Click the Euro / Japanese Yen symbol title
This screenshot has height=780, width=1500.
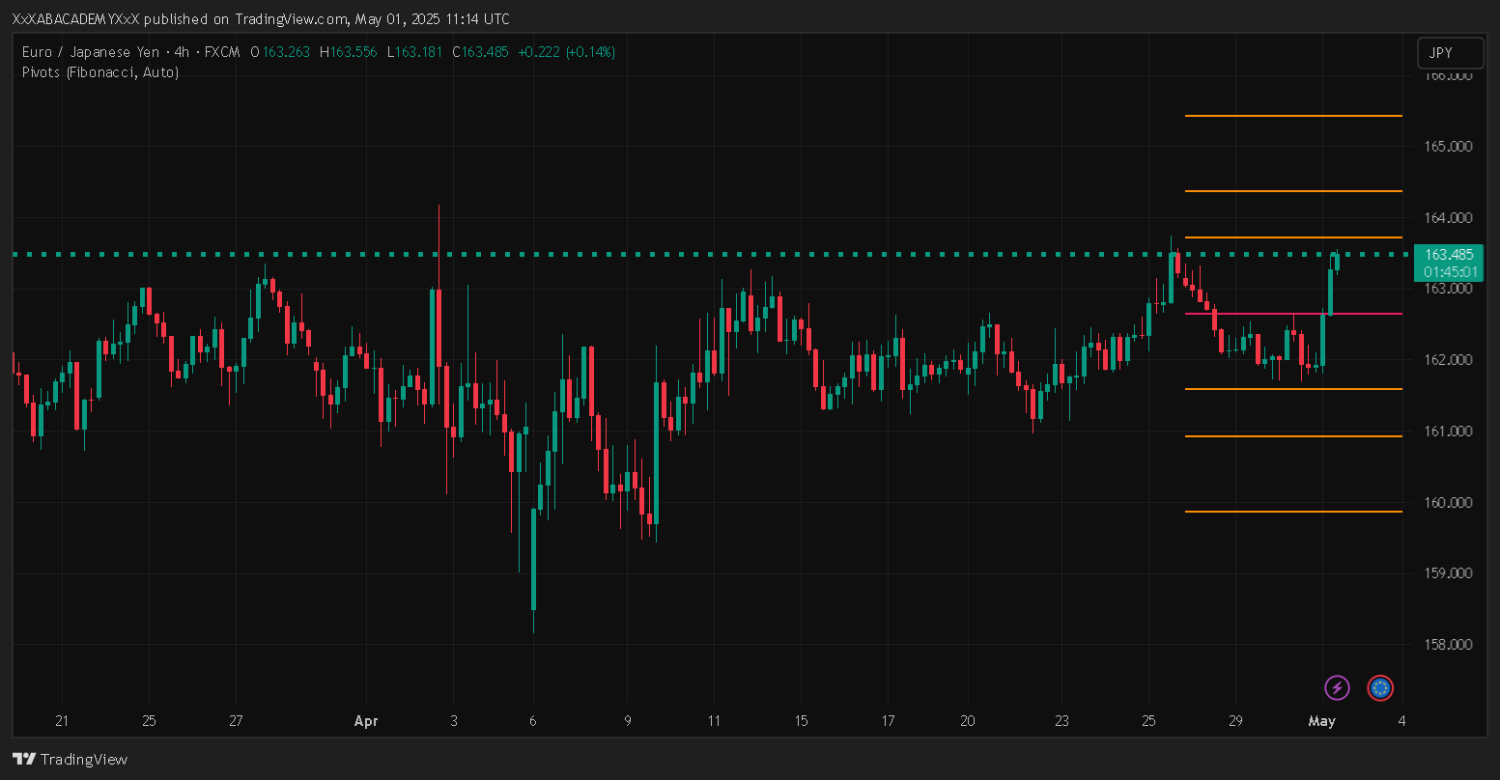click(x=82, y=52)
